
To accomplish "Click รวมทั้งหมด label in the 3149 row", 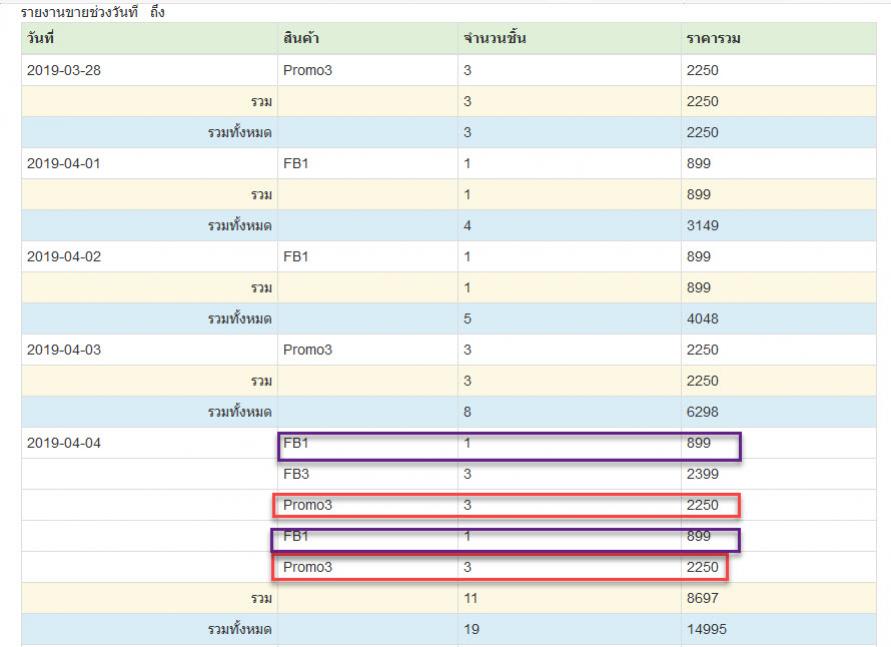I will tap(239, 226).
